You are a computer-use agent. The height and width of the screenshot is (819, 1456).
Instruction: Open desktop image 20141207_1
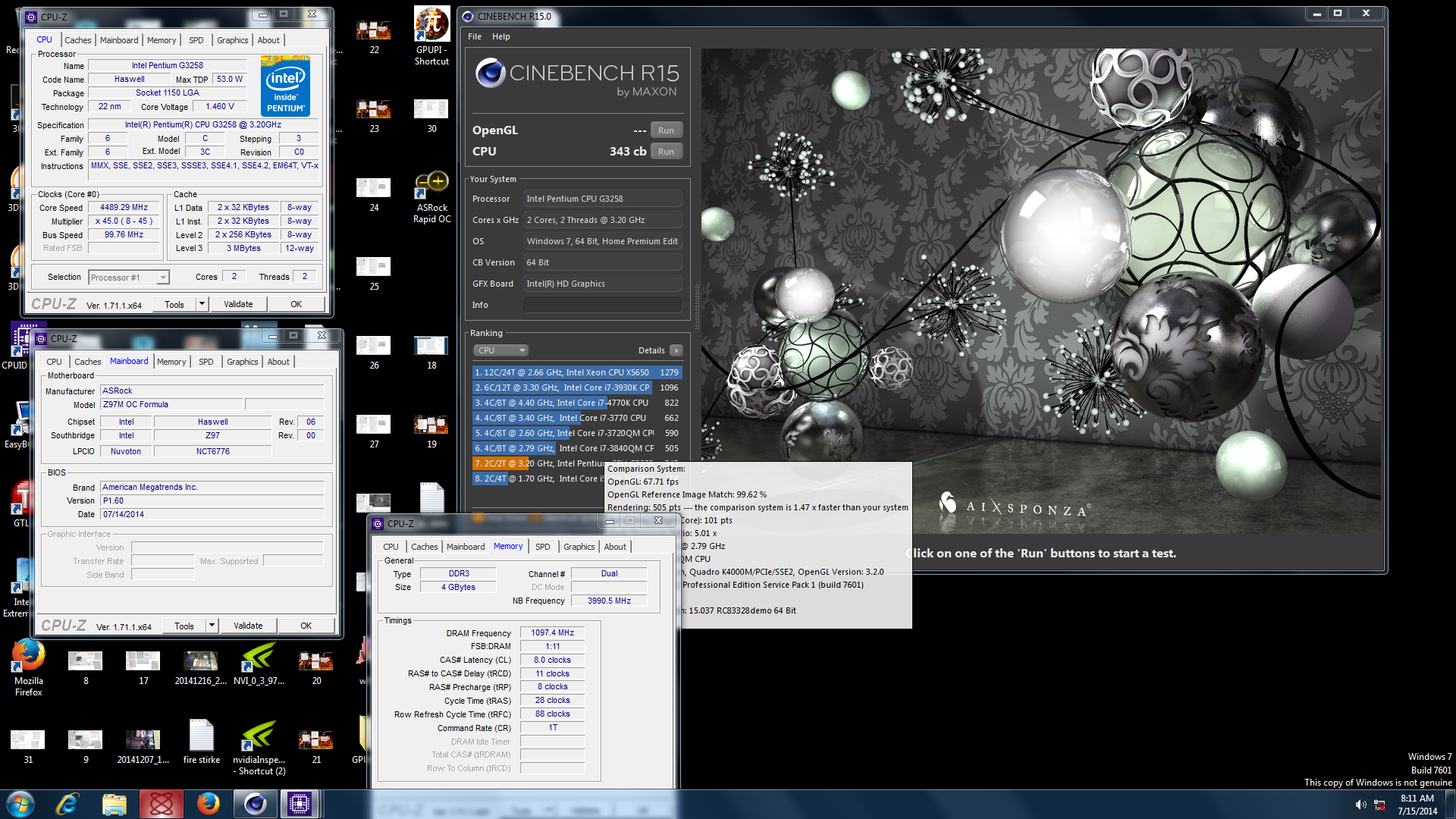click(x=143, y=746)
